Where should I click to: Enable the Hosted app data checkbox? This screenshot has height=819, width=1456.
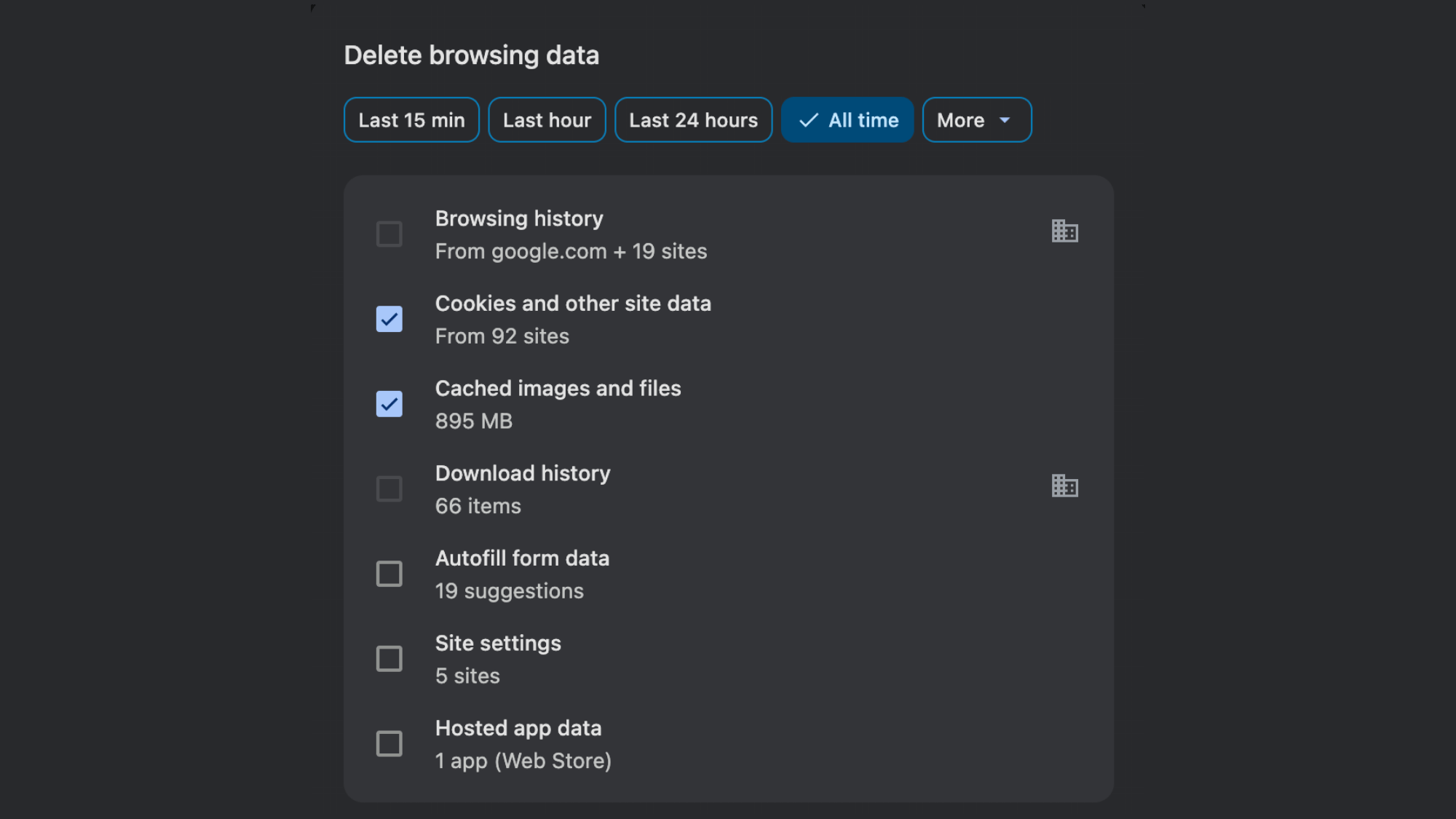389,743
